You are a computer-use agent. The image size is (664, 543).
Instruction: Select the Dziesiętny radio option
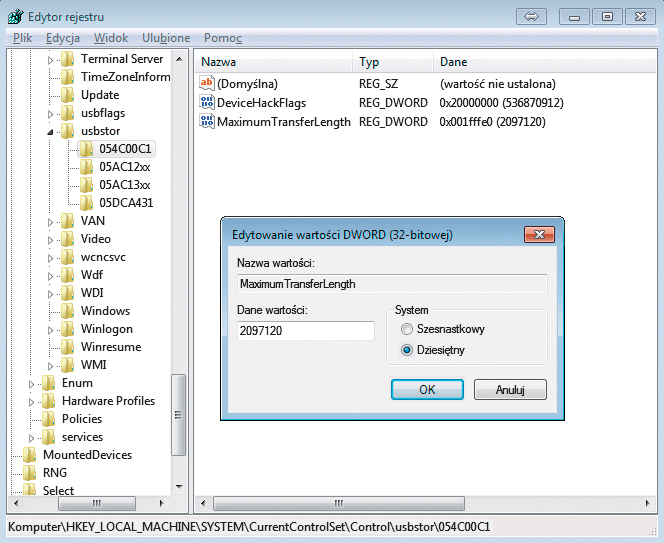[x=406, y=350]
